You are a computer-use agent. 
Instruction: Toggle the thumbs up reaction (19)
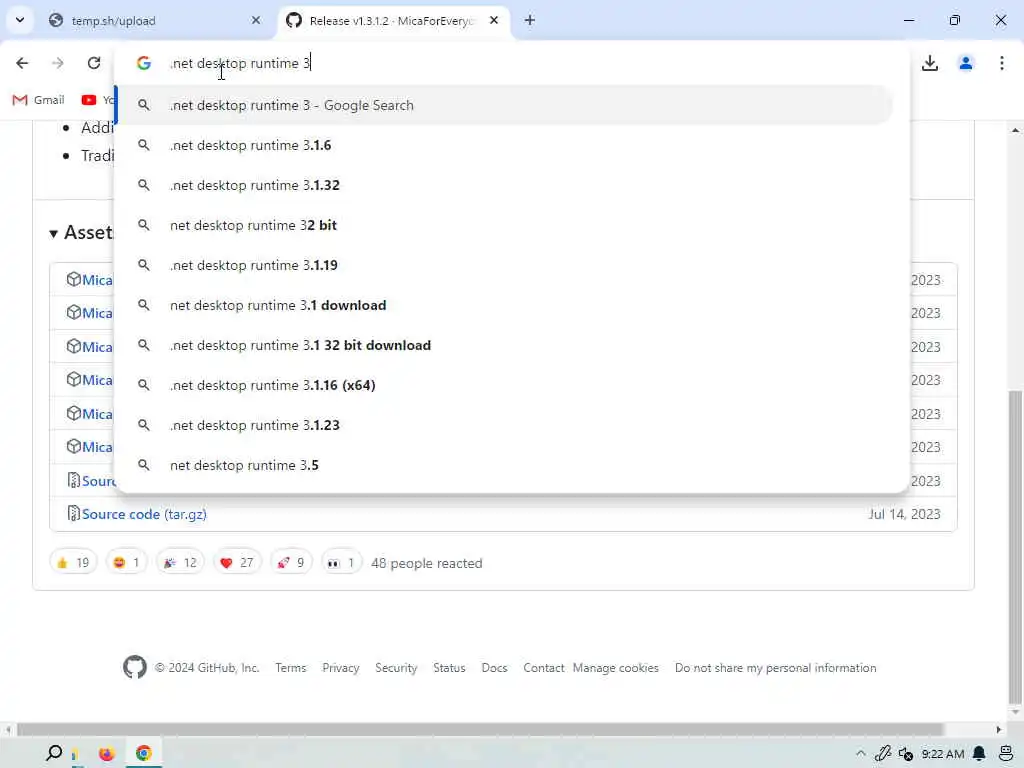pos(73,562)
